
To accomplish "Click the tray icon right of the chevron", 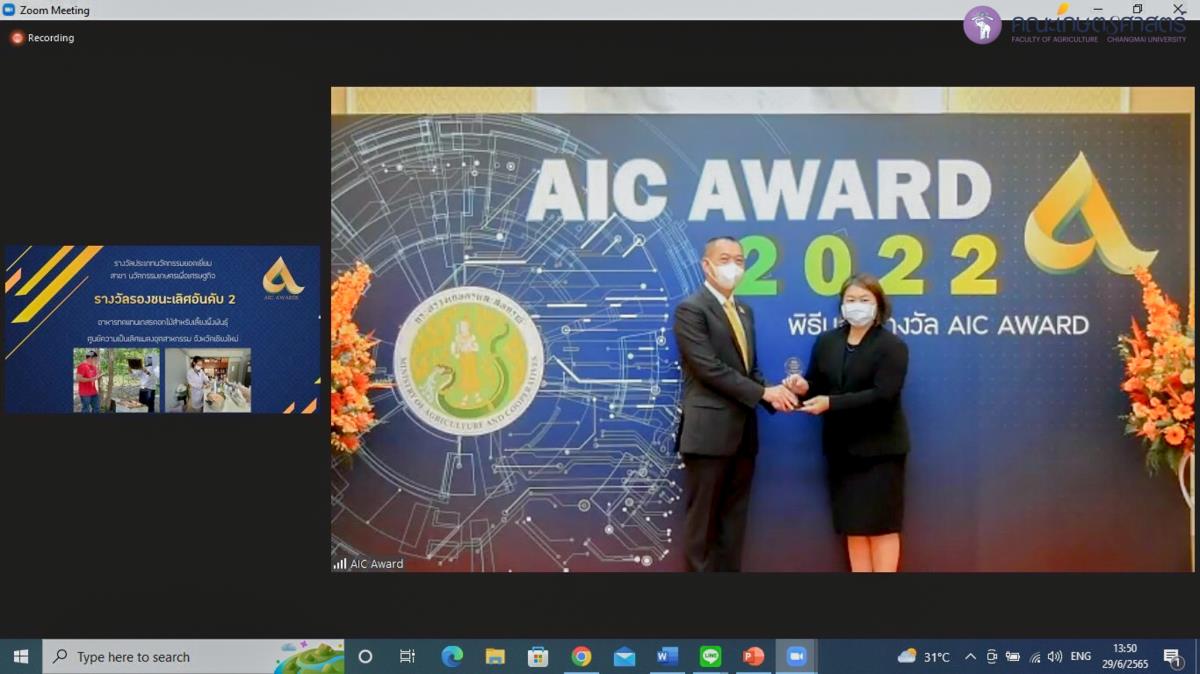I will click(x=992, y=657).
